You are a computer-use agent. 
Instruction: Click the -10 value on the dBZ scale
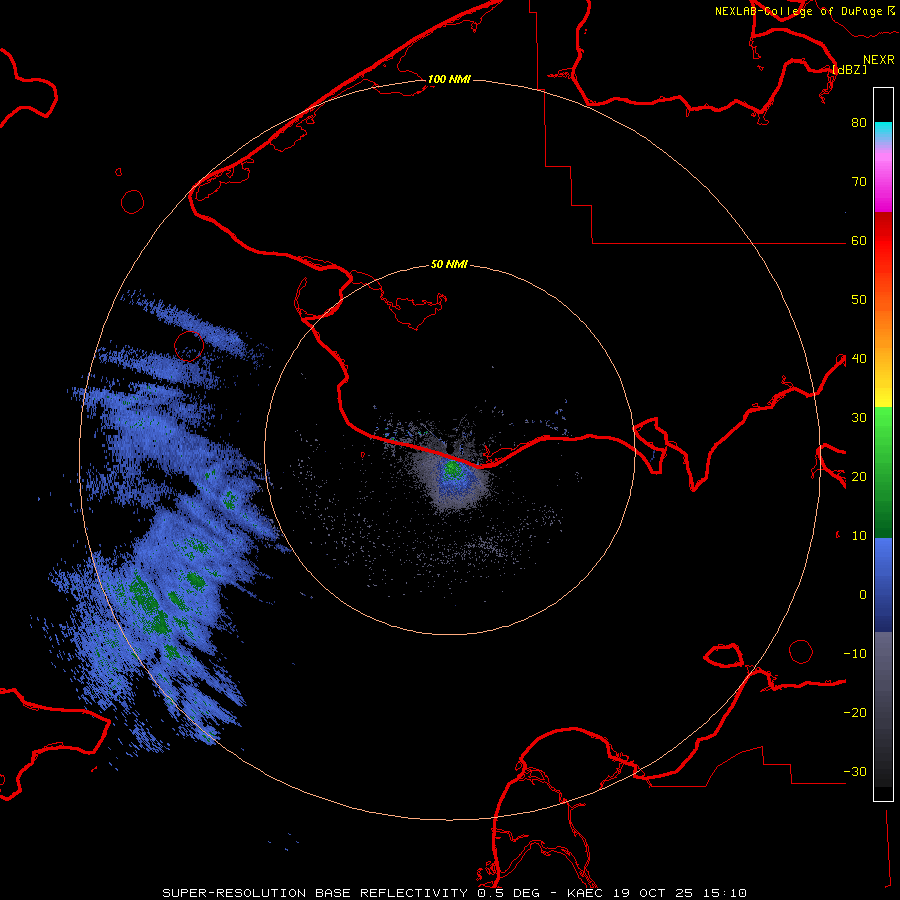855,654
